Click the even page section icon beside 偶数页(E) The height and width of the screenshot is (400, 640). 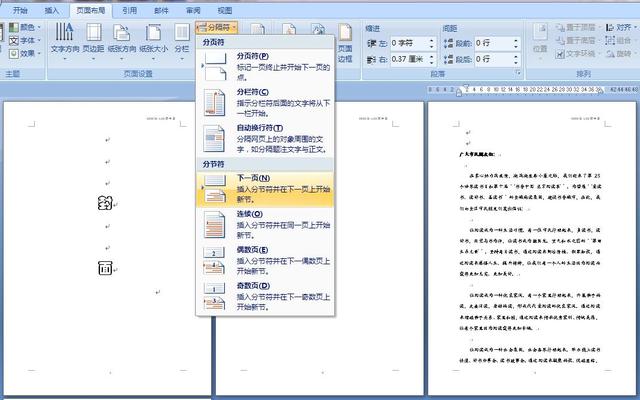coord(214,260)
